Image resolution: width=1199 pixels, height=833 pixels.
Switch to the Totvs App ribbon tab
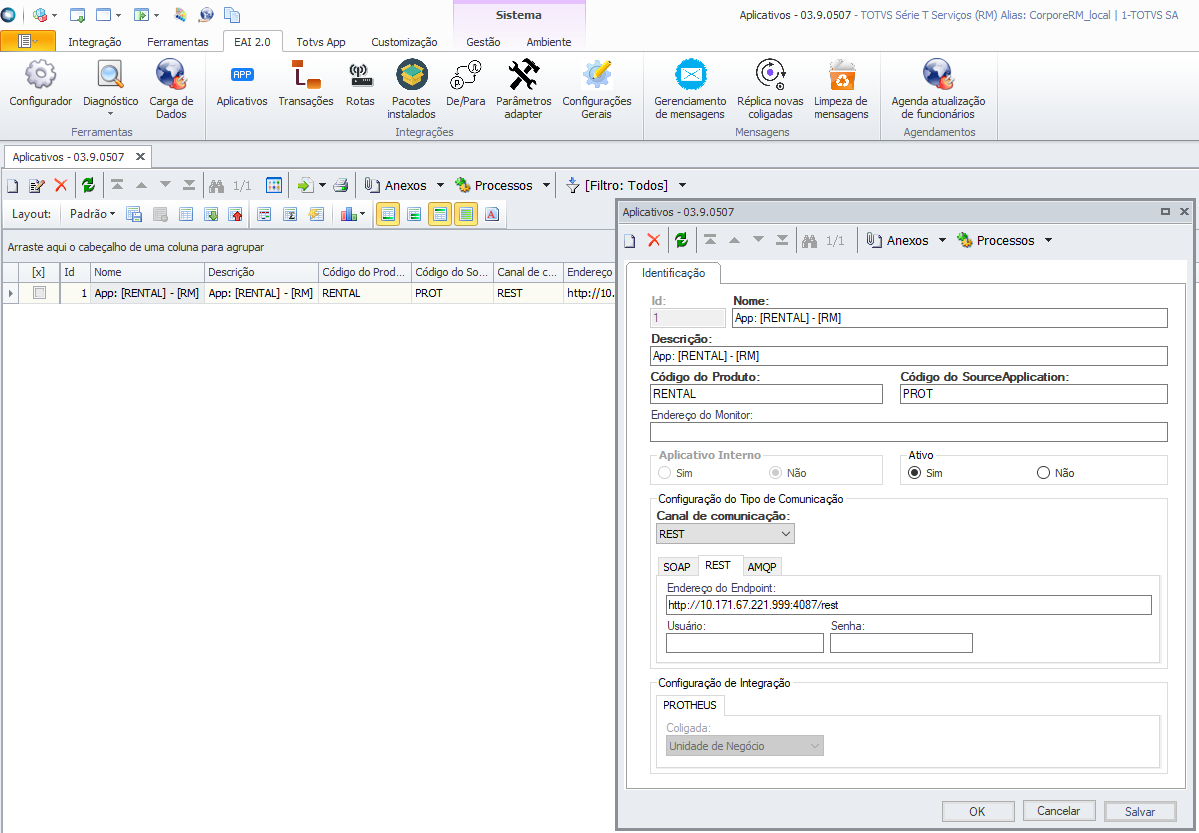pyautogui.click(x=321, y=42)
